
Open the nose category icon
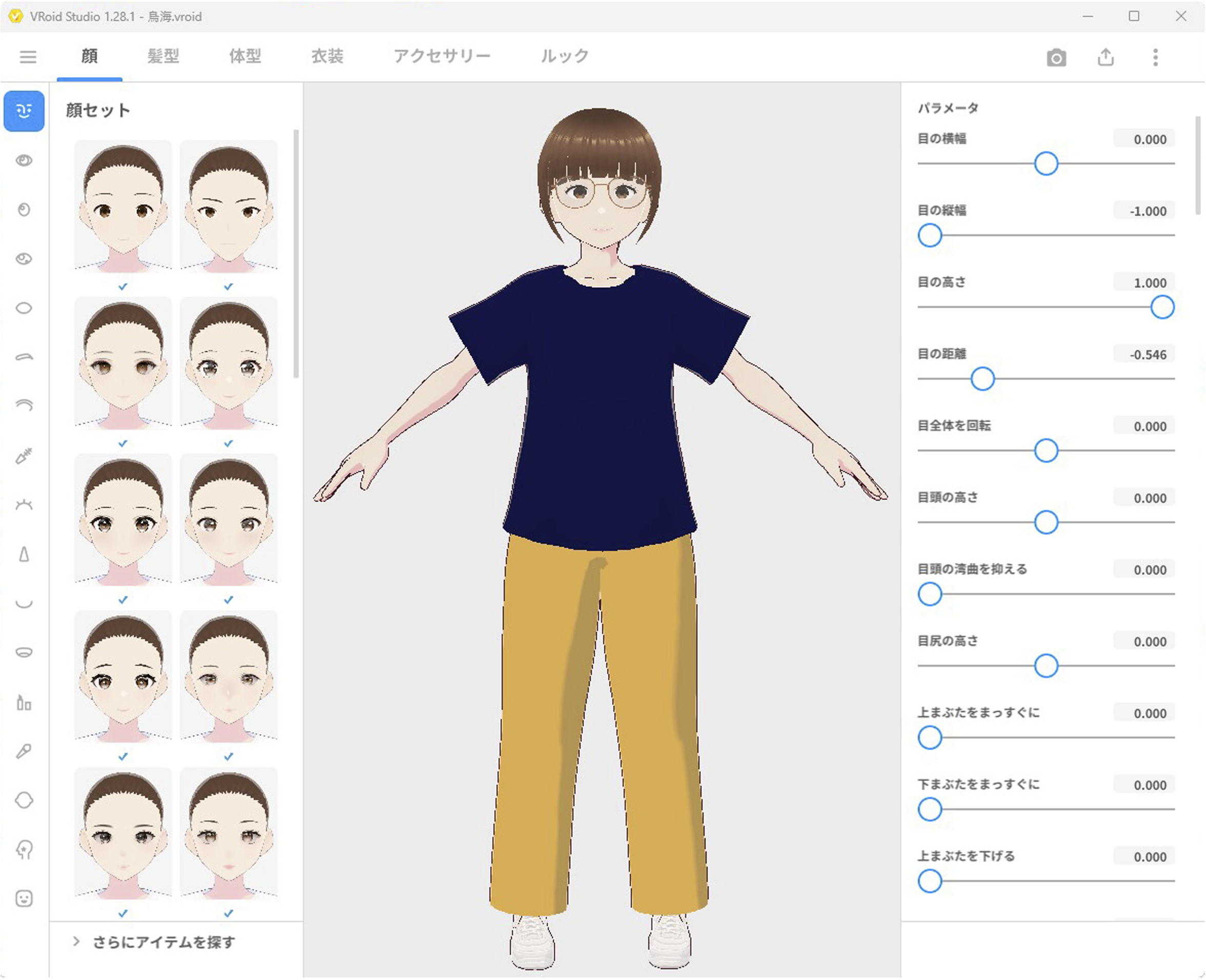click(x=24, y=554)
